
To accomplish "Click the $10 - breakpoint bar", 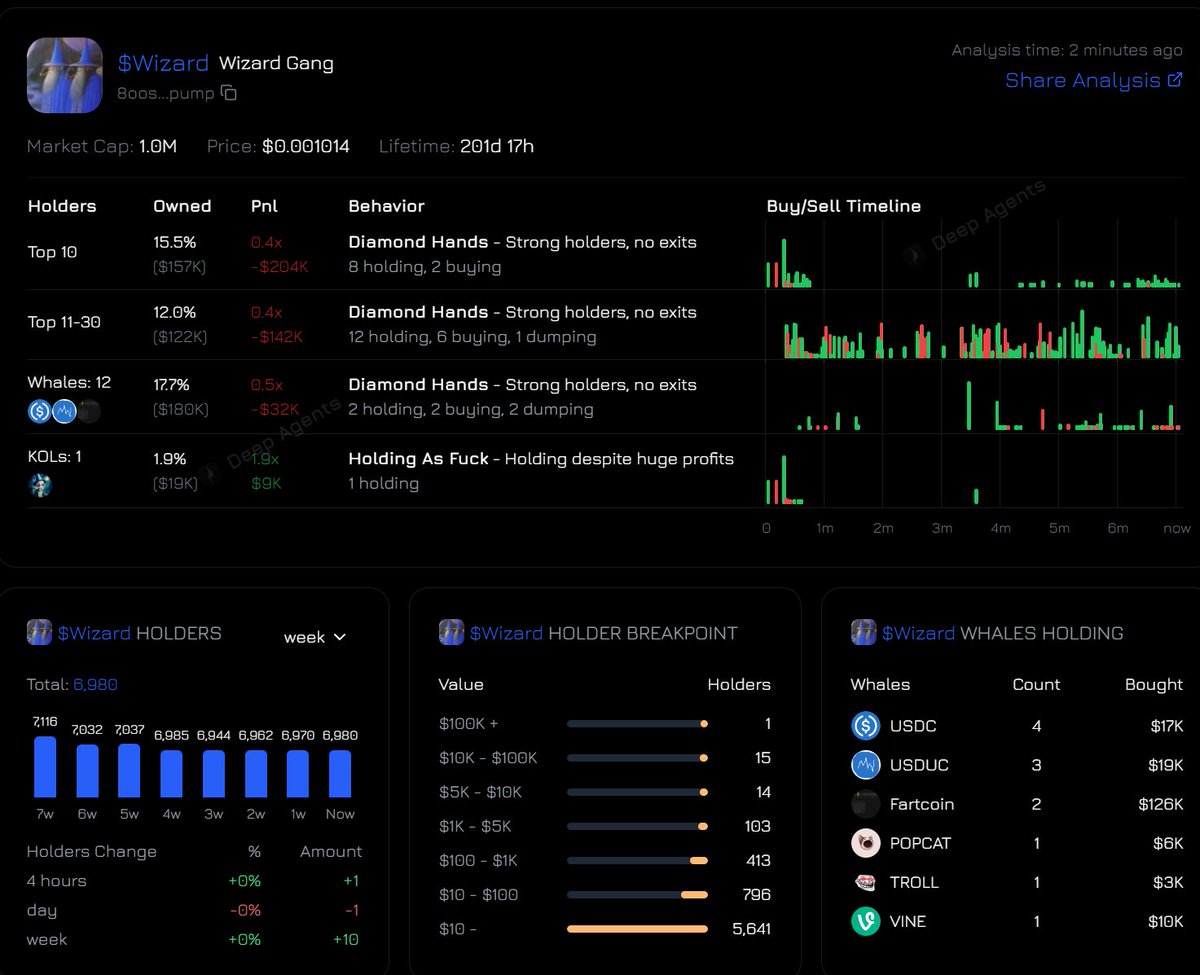I will 637,929.
